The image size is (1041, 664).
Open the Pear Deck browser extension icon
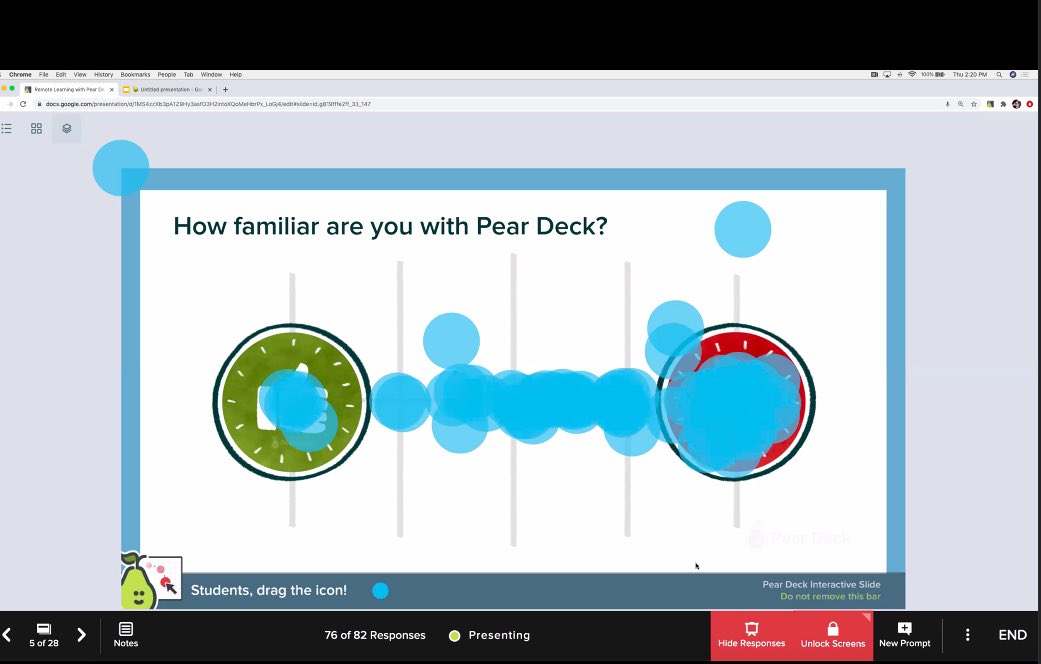[x=990, y=104]
